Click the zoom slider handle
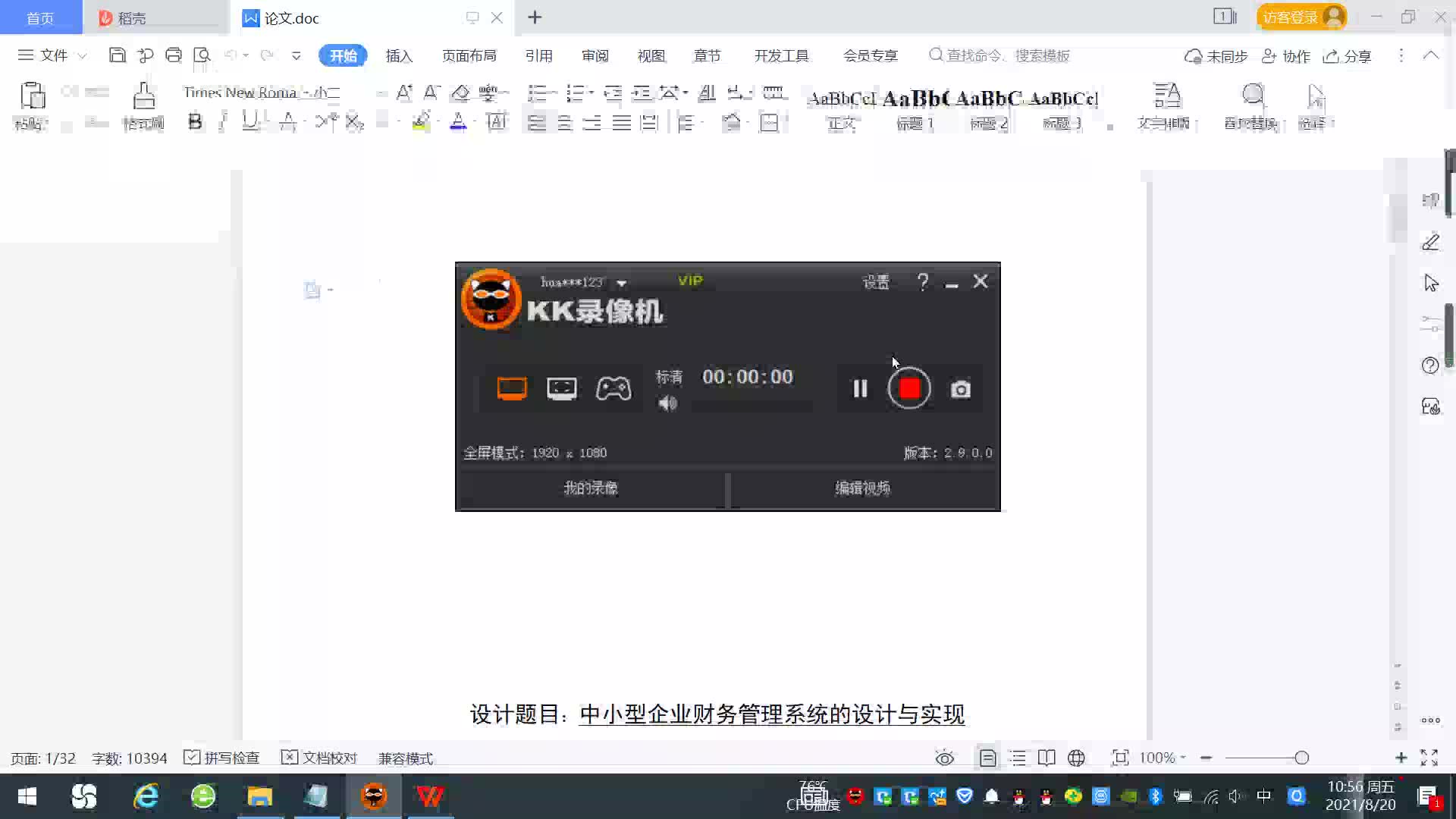The width and height of the screenshot is (1456, 819). 1301,758
